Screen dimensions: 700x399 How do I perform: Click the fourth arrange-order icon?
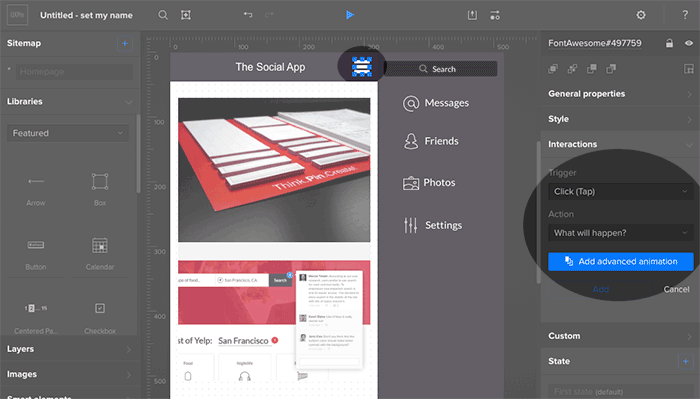611,69
